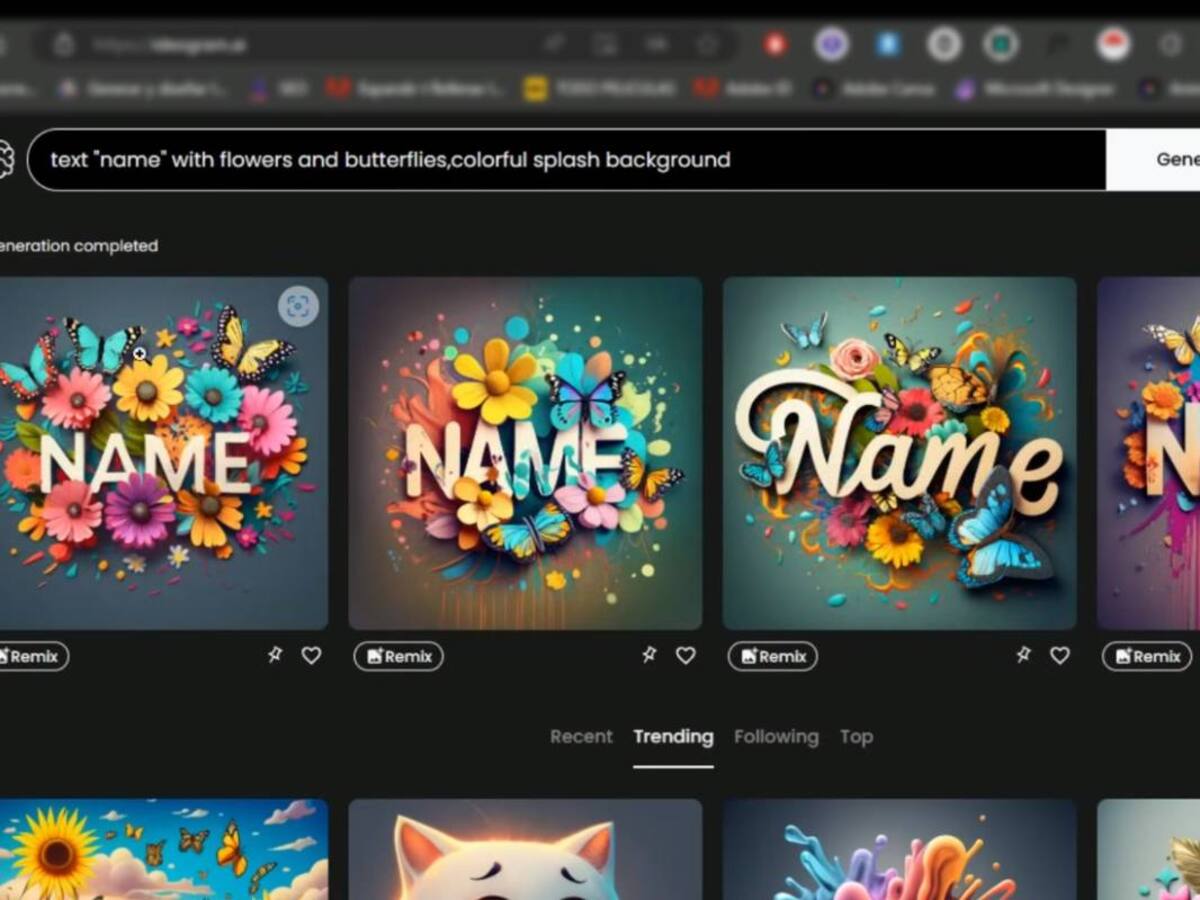
Task: Click the focus frame icon on first image
Action: click(x=297, y=307)
